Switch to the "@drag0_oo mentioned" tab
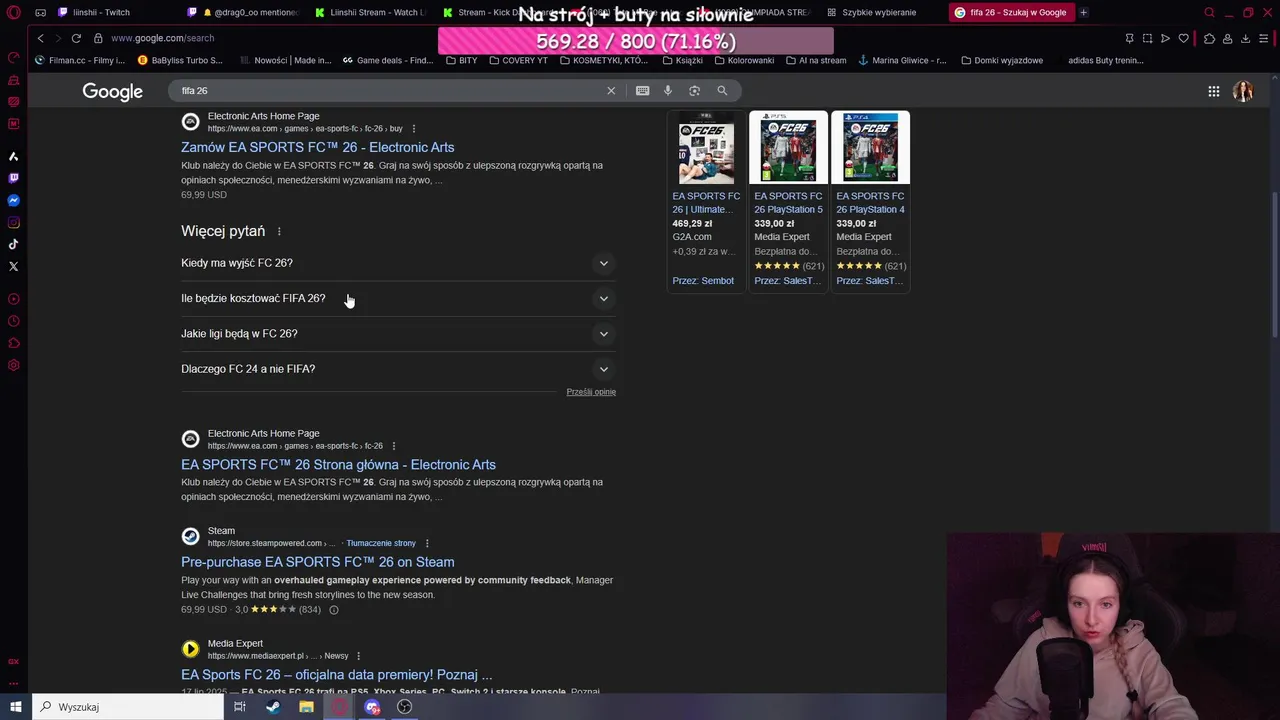 pyautogui.click(x=245, y=13)
